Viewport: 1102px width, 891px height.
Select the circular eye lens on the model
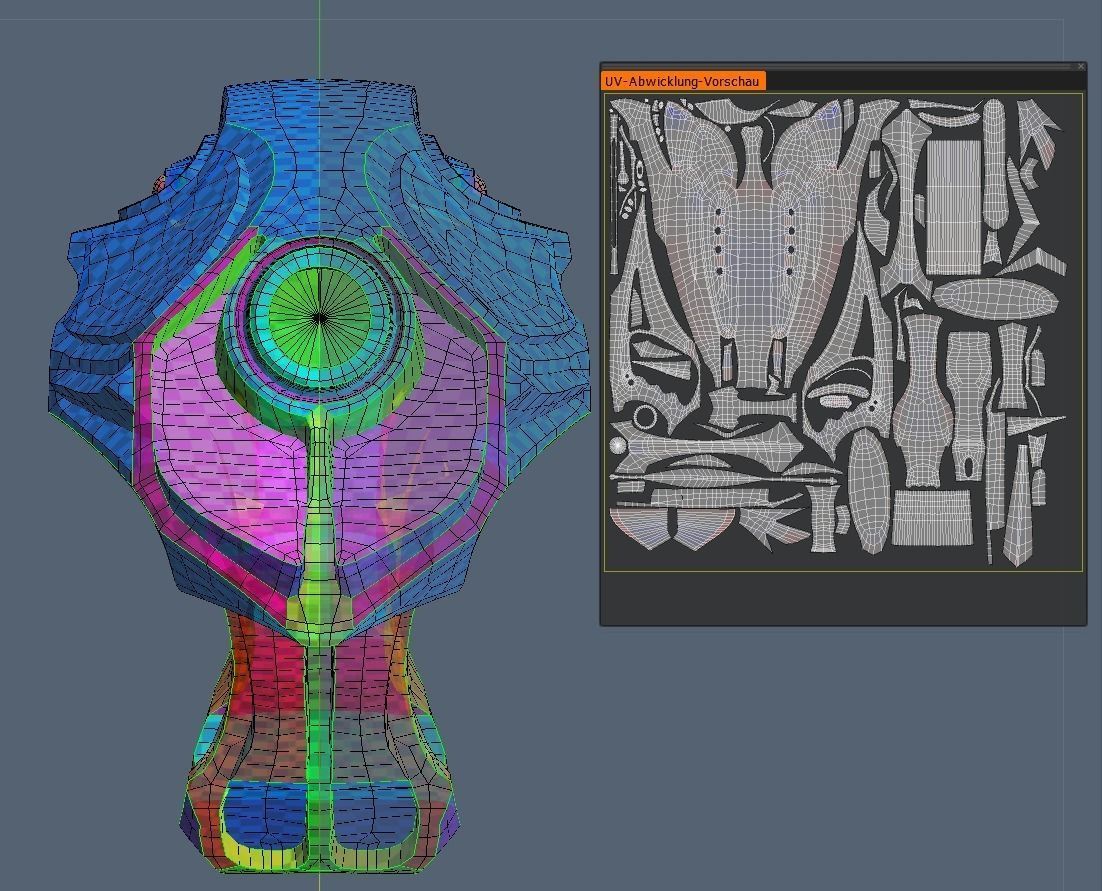coord(318,318)
